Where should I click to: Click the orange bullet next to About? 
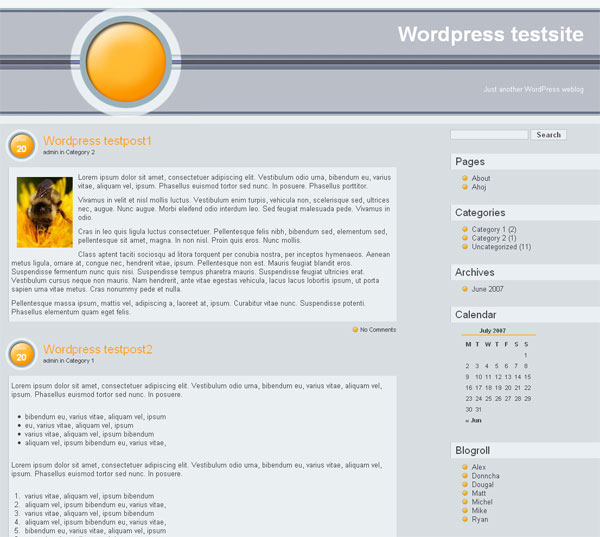coord(465,178)
